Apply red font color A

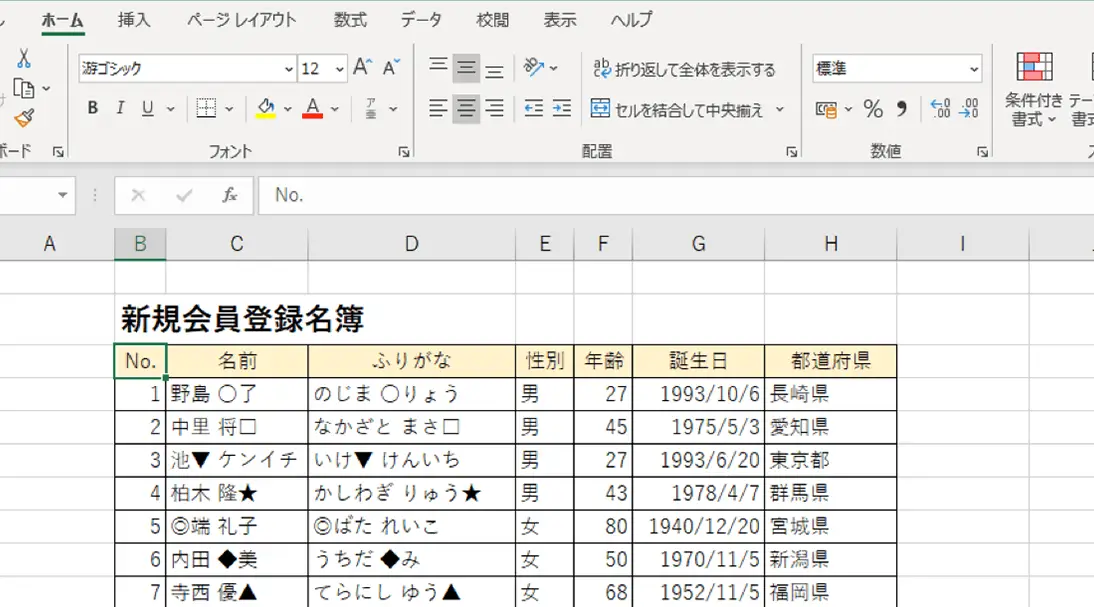(x=313, y=108)
